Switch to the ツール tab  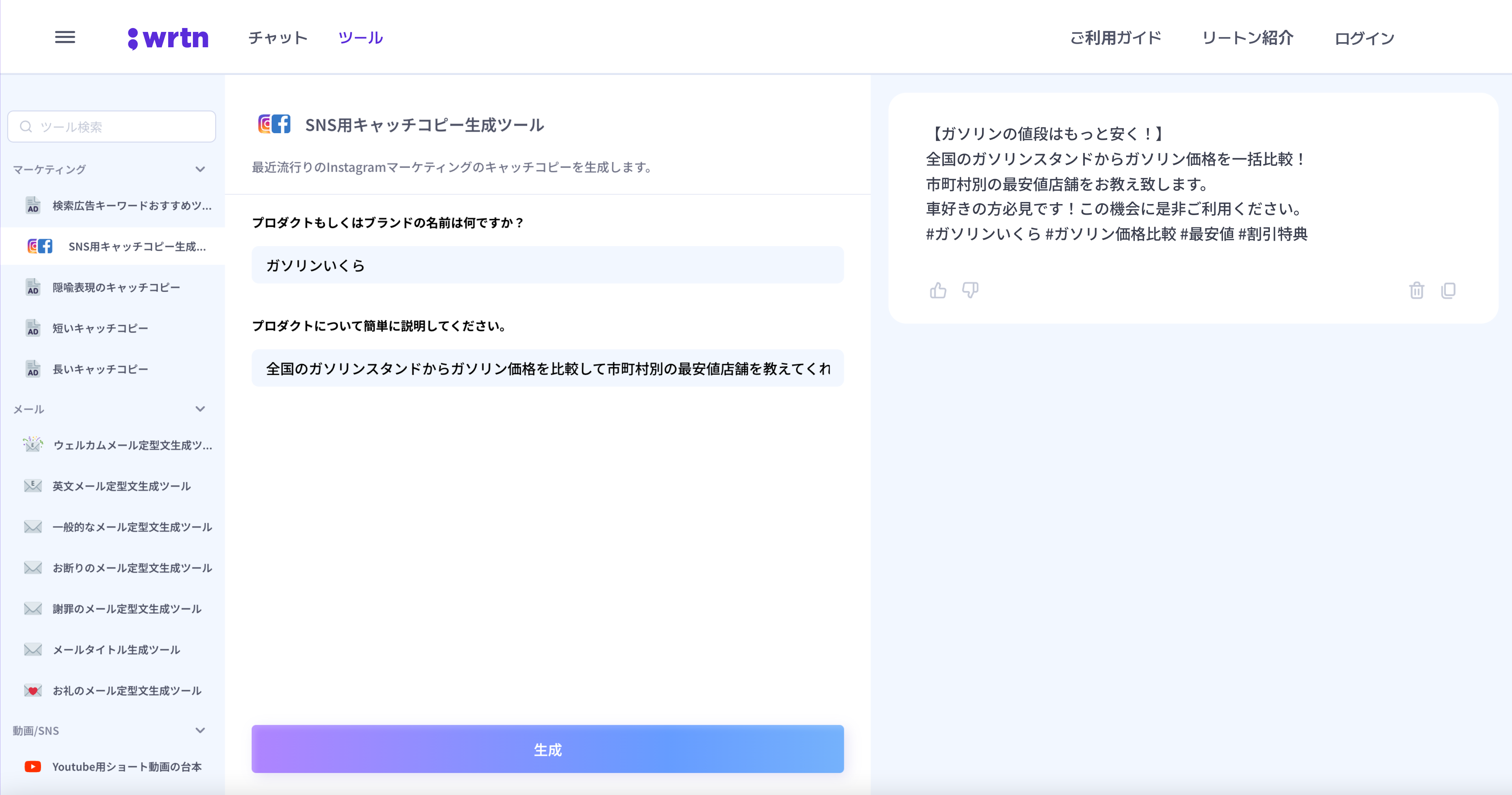point(360,38)
